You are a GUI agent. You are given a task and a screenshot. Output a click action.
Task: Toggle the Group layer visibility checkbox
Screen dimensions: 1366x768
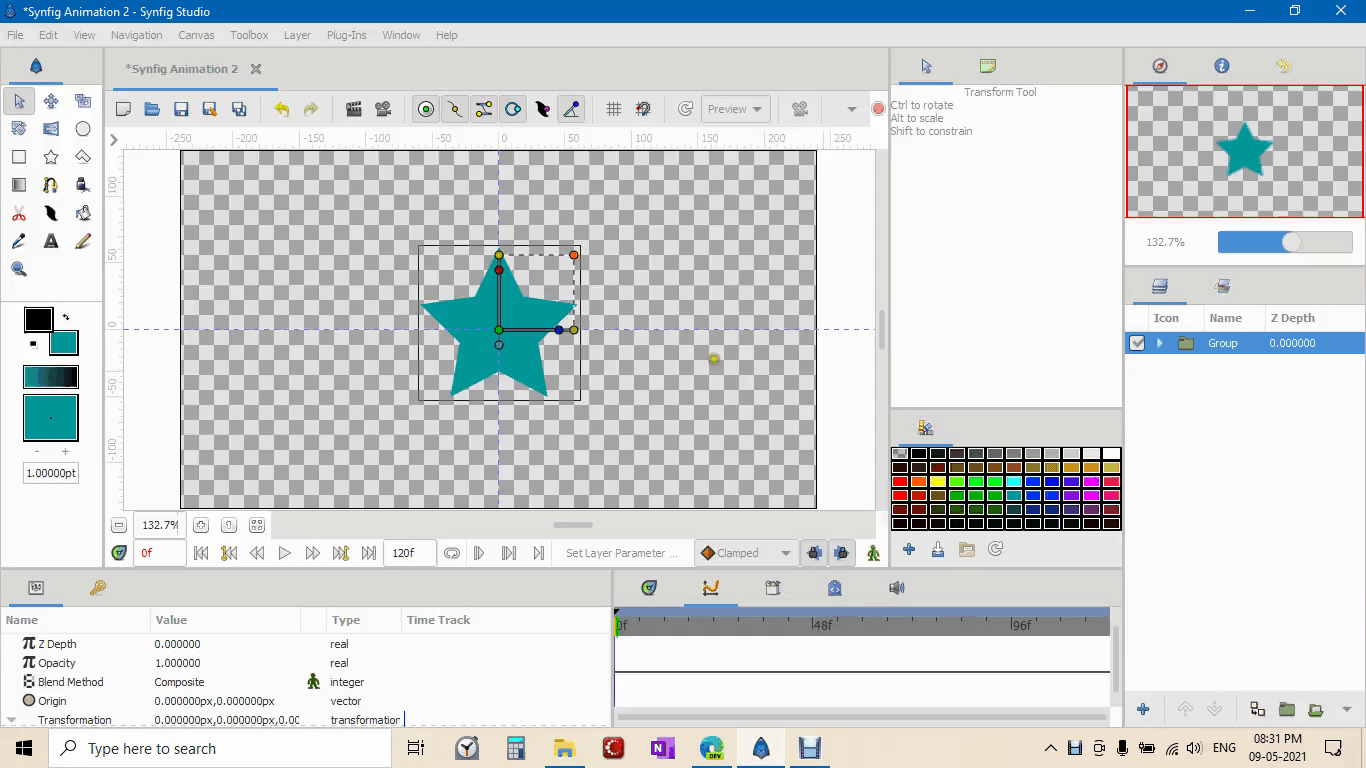click(1137, 343)
